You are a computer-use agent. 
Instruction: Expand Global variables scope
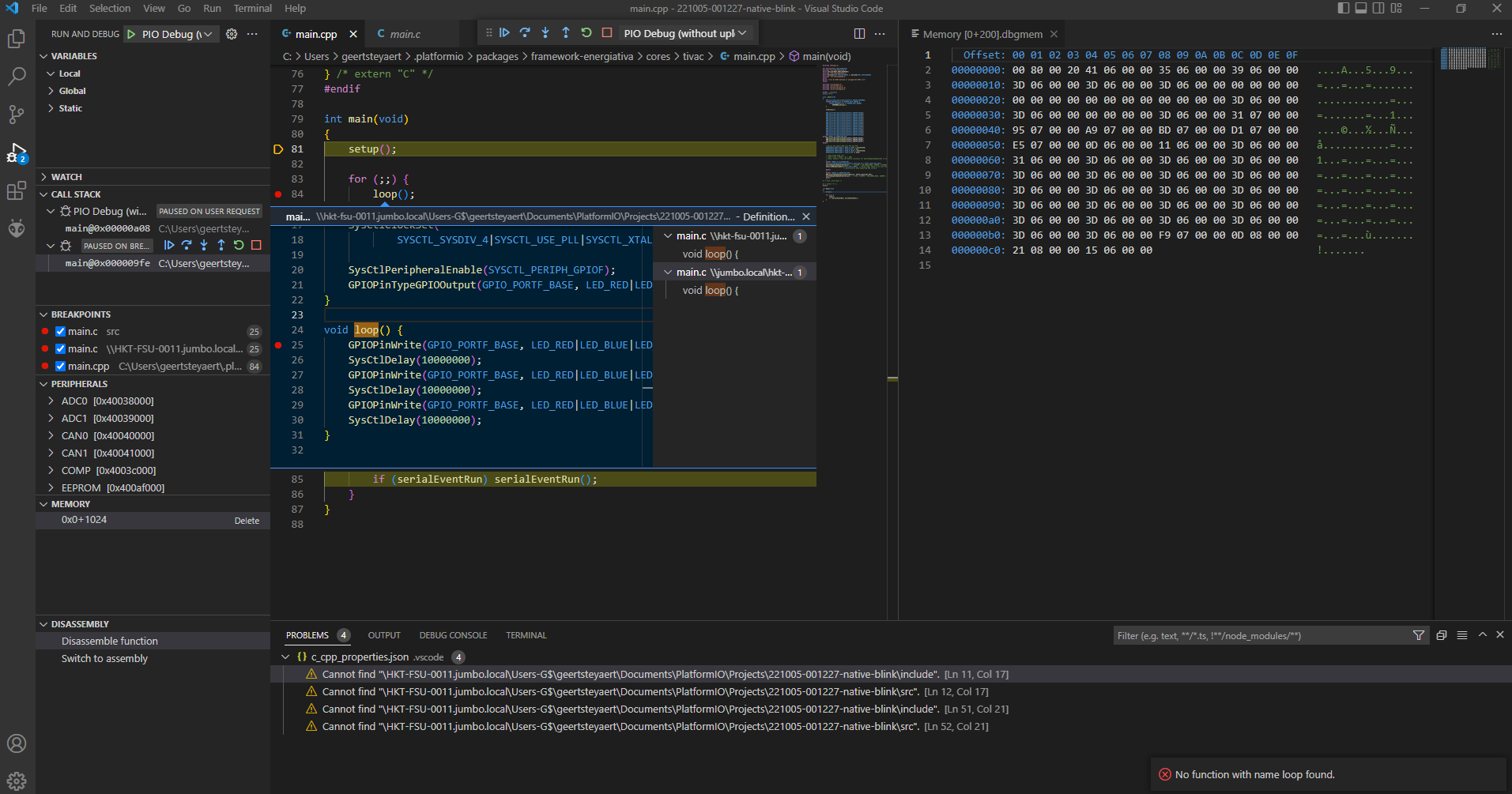(51, 91)
